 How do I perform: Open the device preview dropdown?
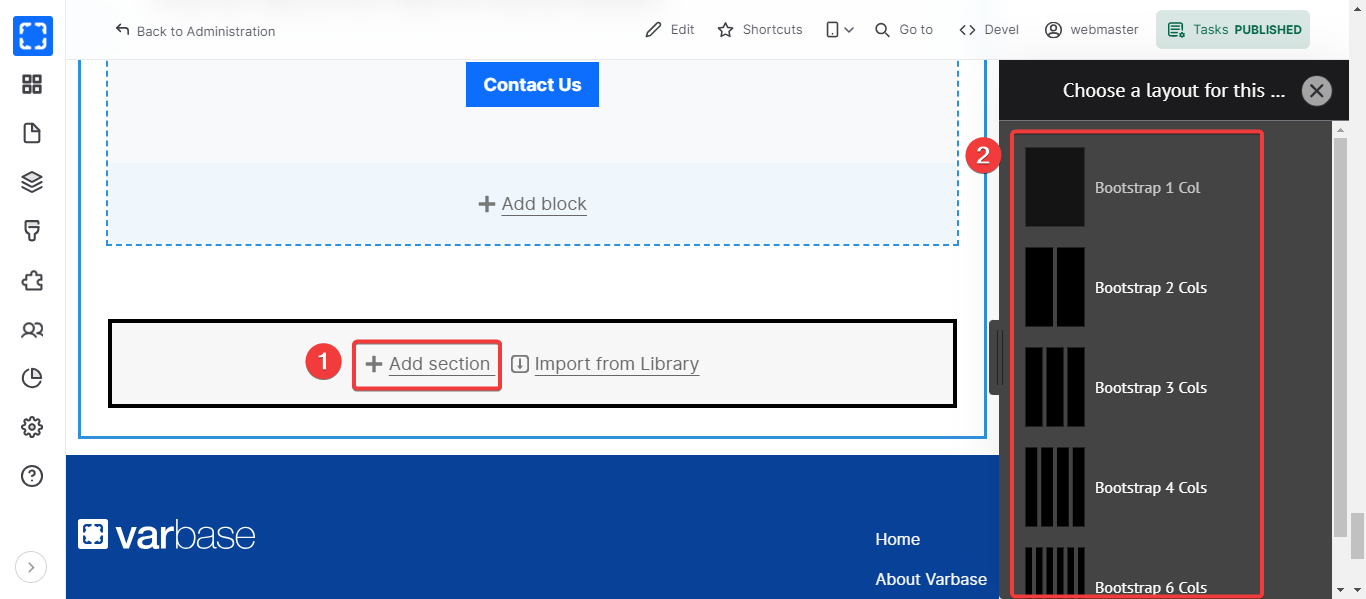[839, 30]
